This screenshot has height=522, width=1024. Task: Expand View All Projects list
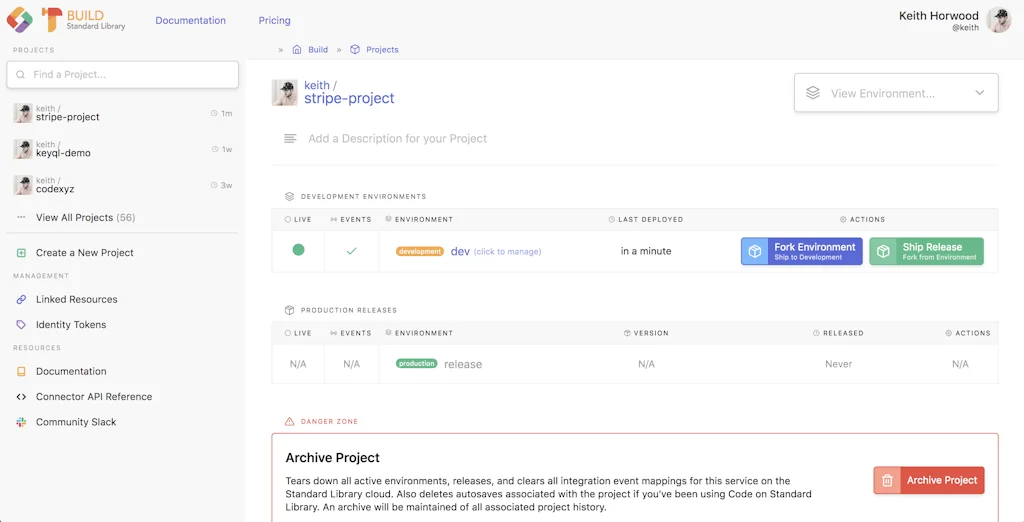(x=84, y=217)
